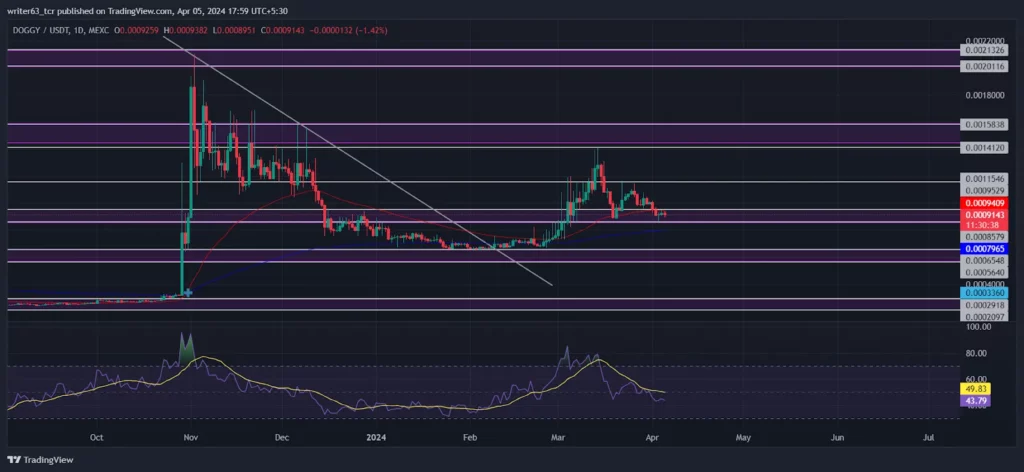This screenshot has height=472, width=1024.
Task: Click the 0.0020116 price label
Action: (982, 67)
